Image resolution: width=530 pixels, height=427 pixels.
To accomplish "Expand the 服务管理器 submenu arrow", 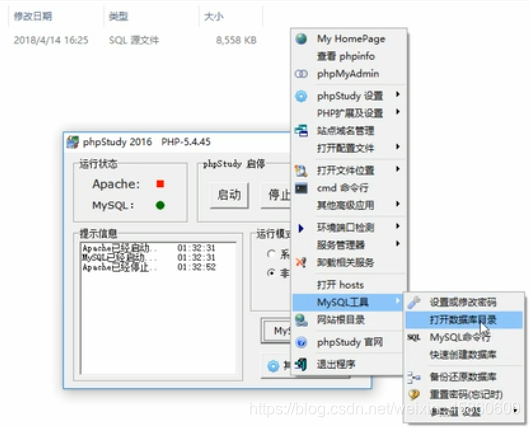I will tap(398, 243).
